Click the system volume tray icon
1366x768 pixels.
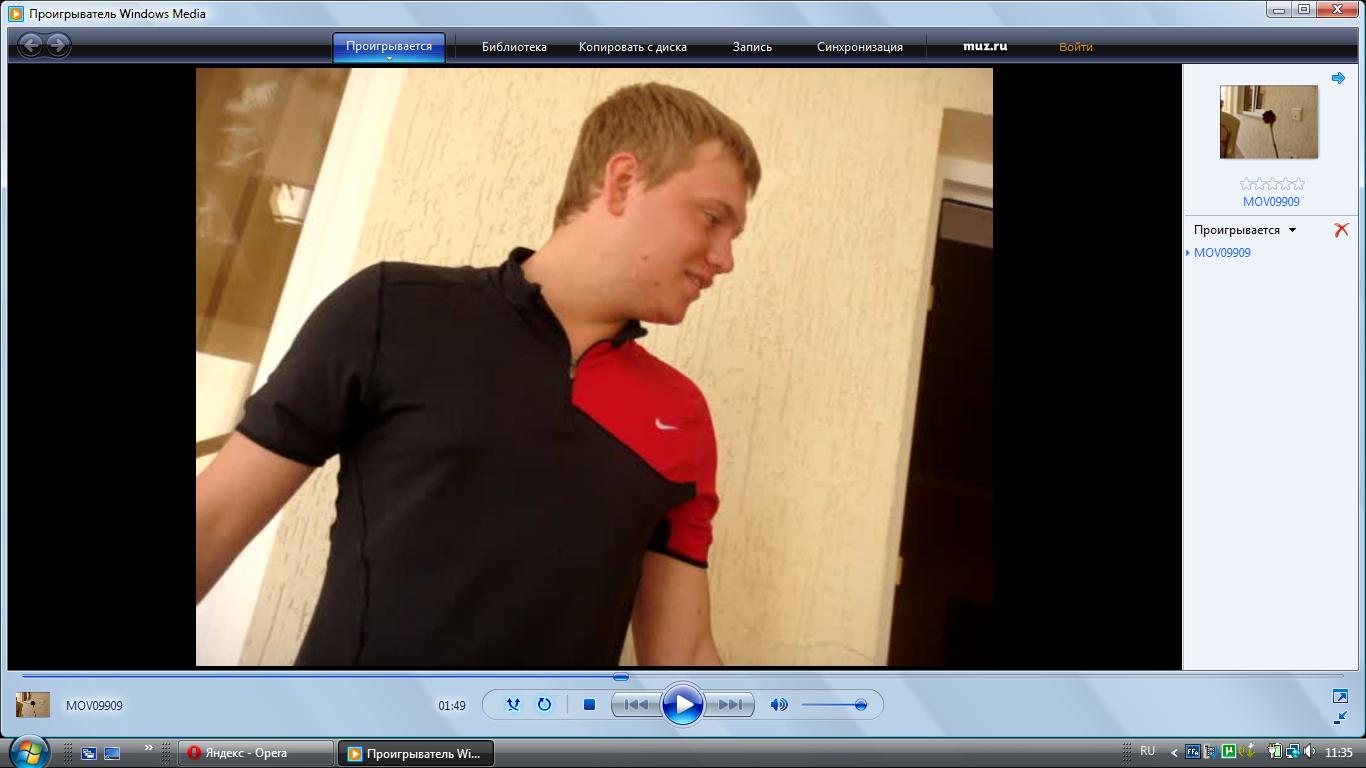pos(1309,752)
